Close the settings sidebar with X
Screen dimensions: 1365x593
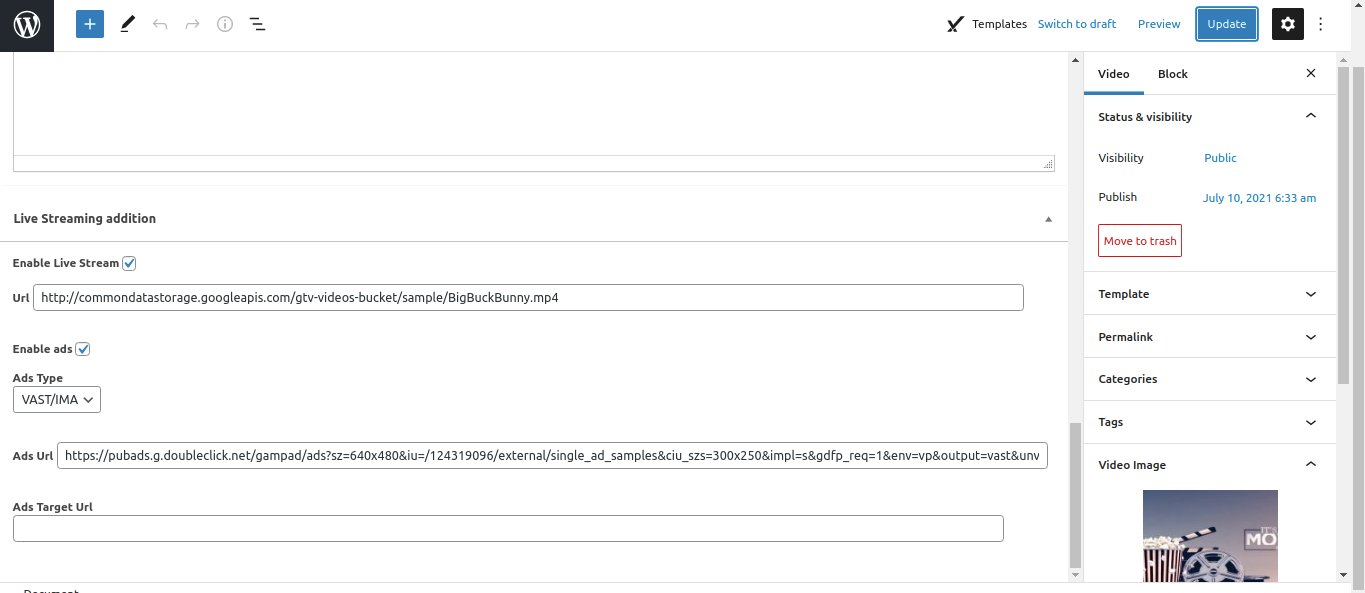tap(1311, 74)
